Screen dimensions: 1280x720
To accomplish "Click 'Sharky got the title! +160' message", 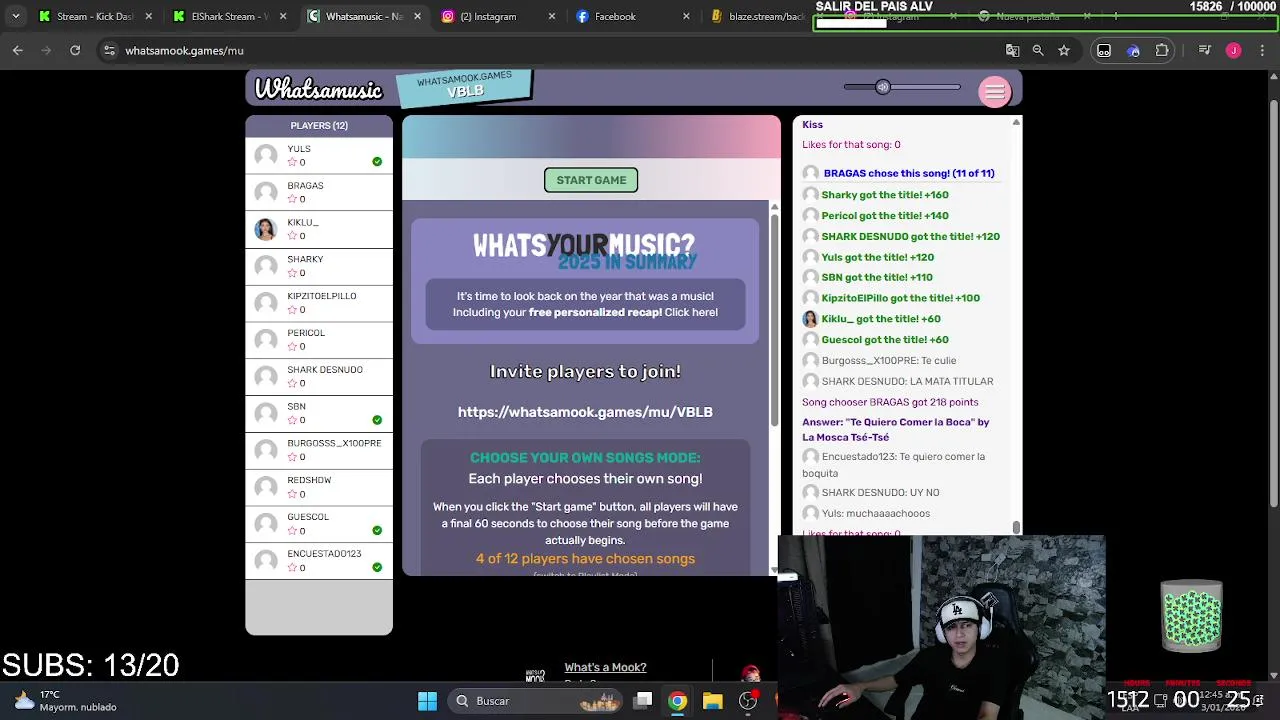I will point(885,195).
